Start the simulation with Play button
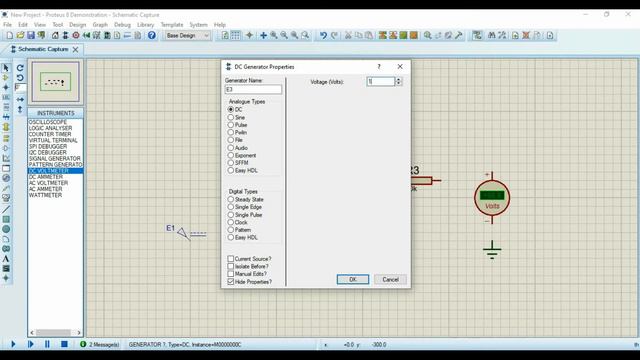This screenshot has width=640, height=360. tap(13, 344)
